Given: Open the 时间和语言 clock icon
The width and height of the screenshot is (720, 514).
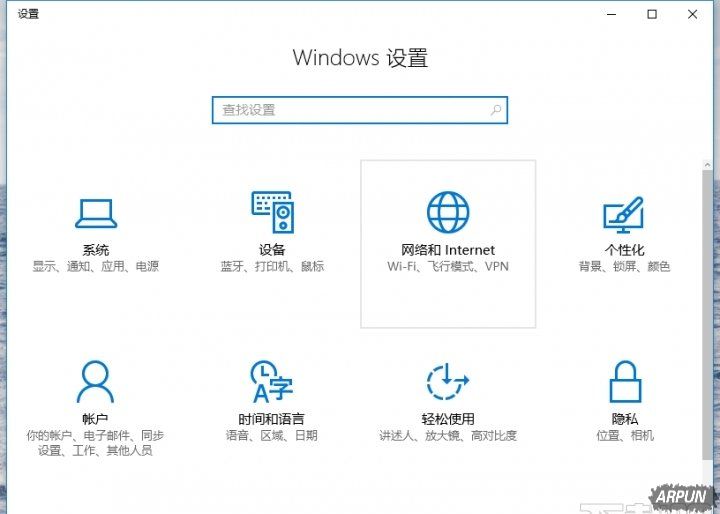Looking at the screenshot, I should tap(272, 381).
